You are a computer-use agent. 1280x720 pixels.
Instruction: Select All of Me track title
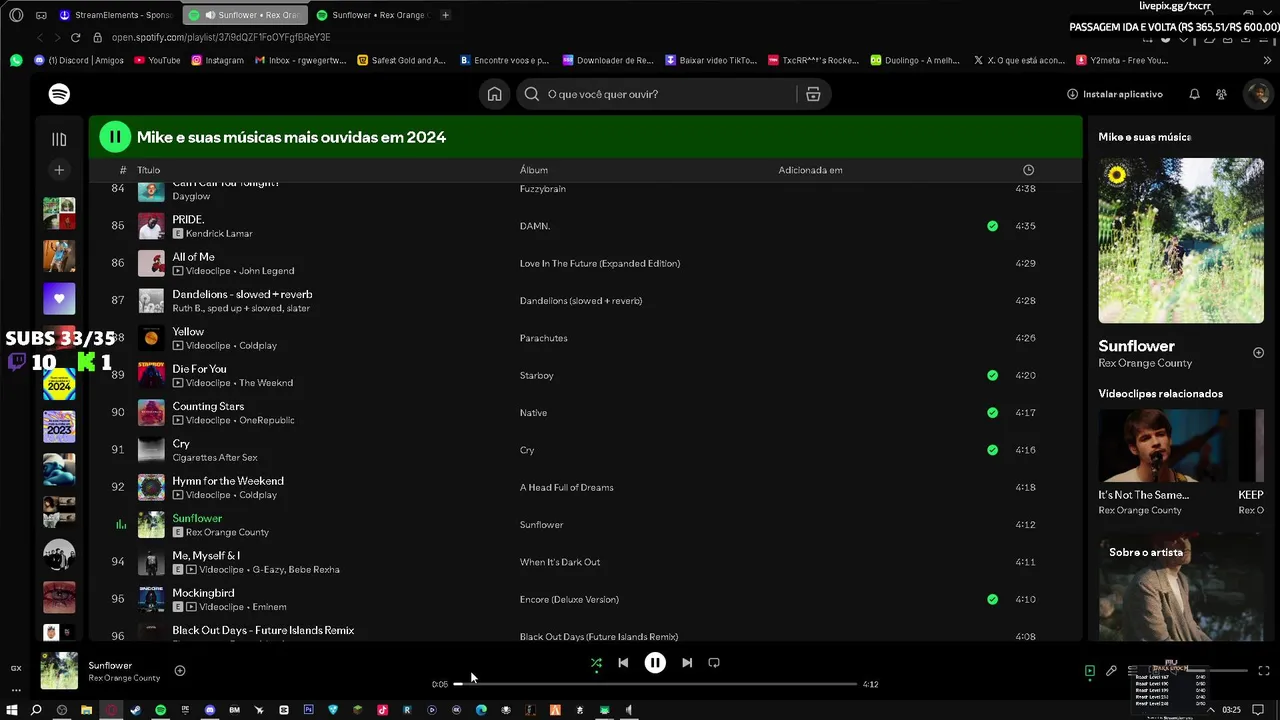tap(193, 257)
